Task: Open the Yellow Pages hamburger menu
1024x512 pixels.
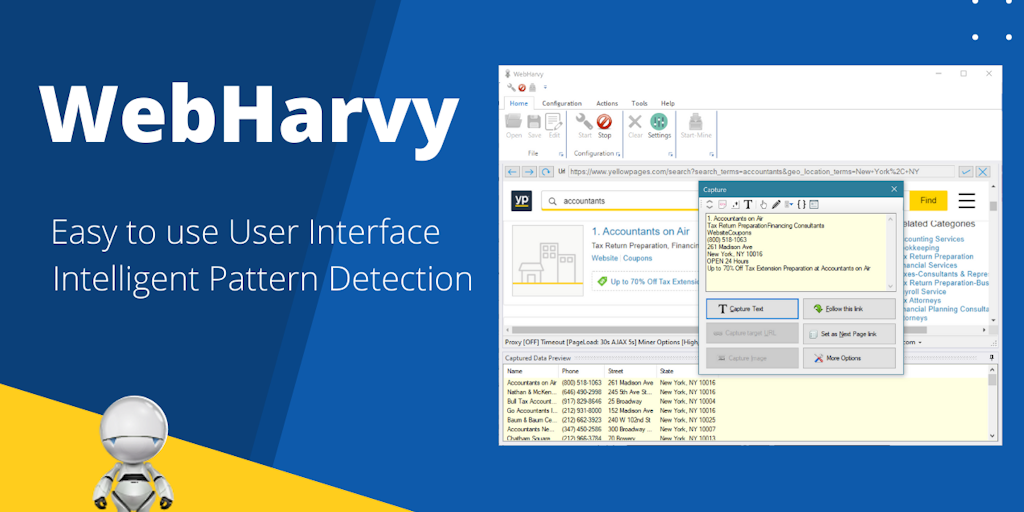Action: (967, 200)
